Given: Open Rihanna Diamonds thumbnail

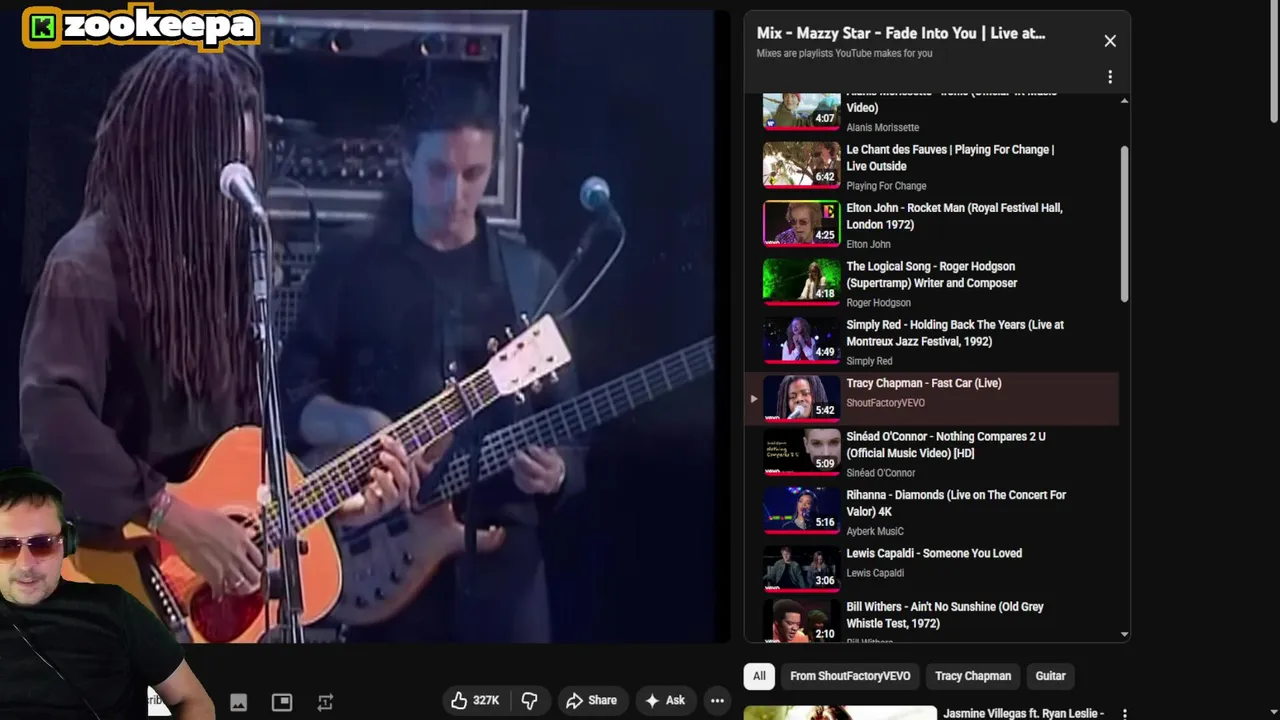Looking at the screenshot, I should point(802,509).
